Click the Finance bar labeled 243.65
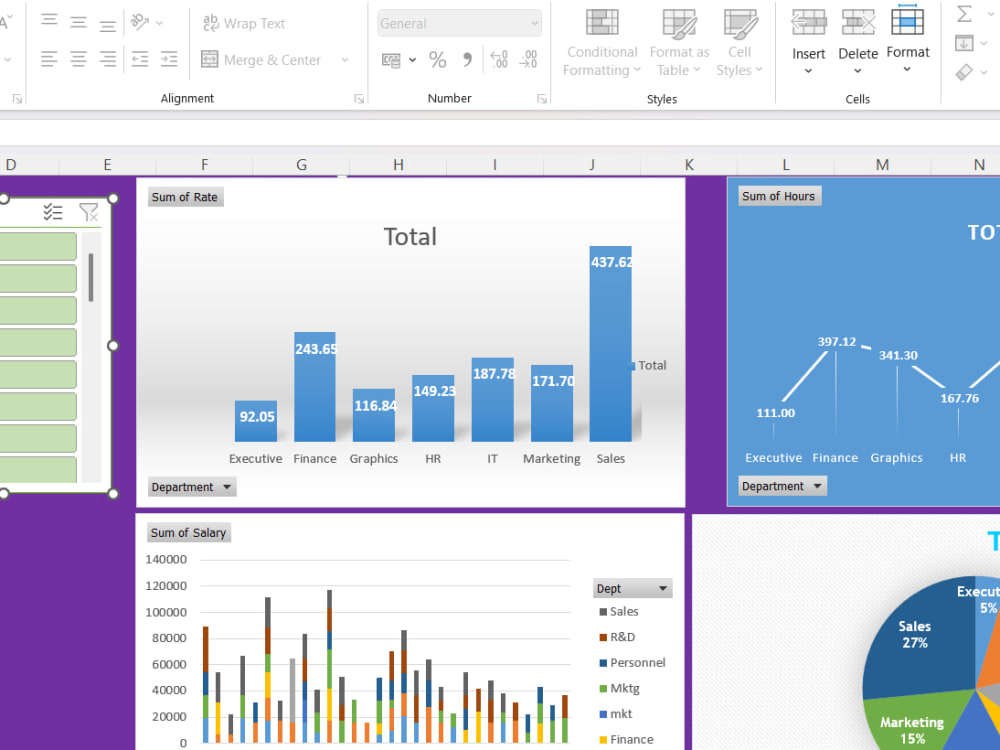This screenshot has height=750, width=1000. click(x=314, y=386)
